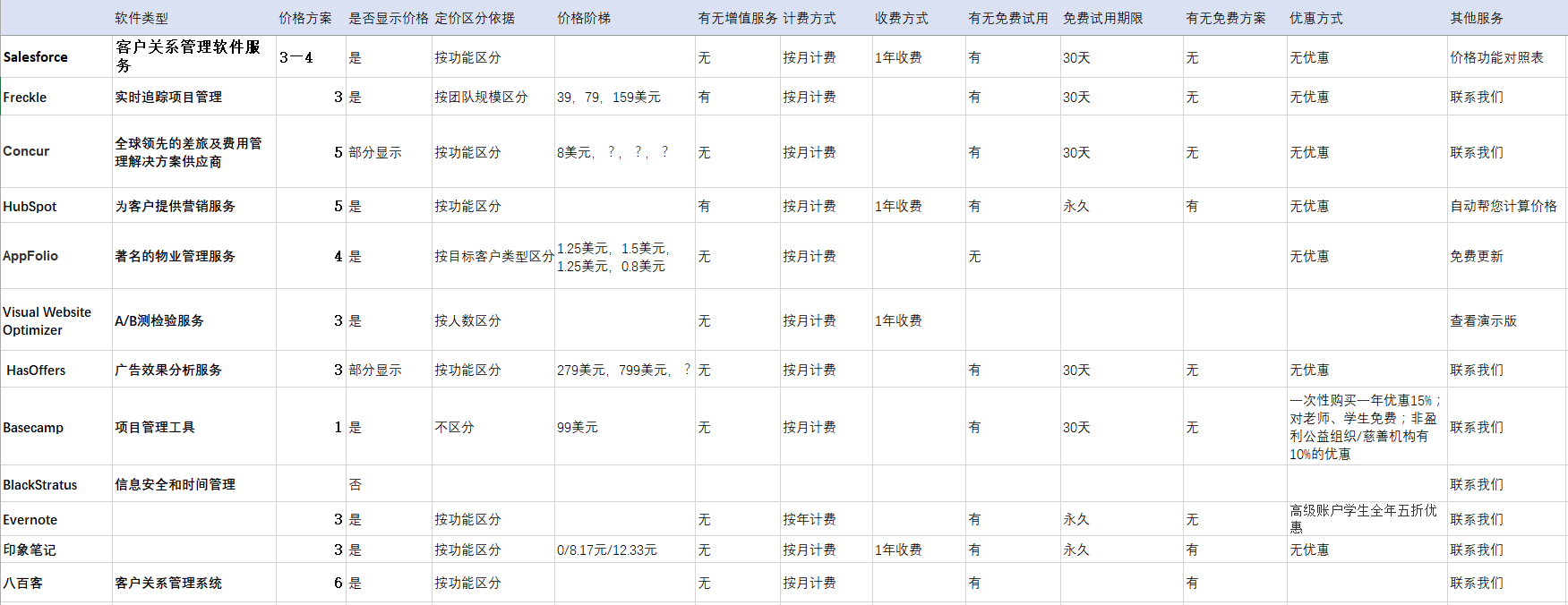This screenshot has width=1568, height=605.
Task: Select the 是否显示价格 header cell
Action: [x=389, y=18]
